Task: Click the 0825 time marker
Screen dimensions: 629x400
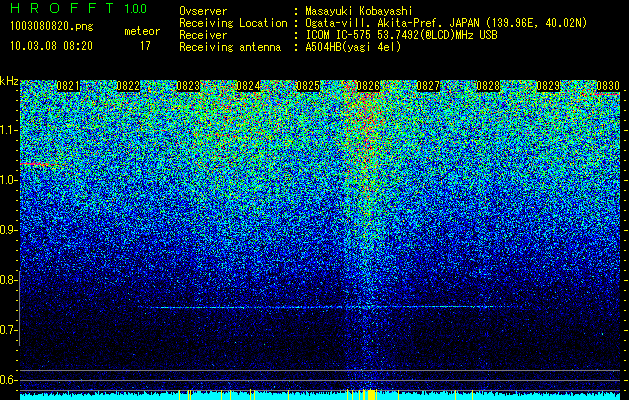Action: (308, 86)
